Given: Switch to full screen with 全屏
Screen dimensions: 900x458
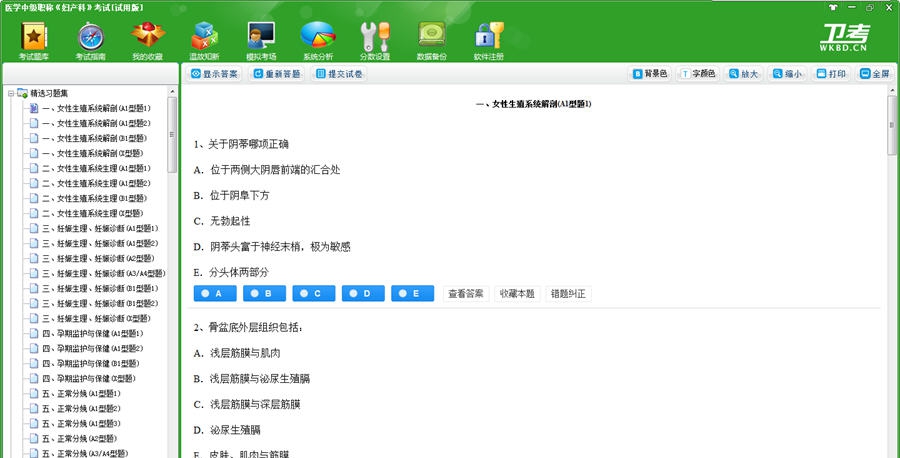Looking at the screenshot, I should pyautogui.click(x=875, y=74).
